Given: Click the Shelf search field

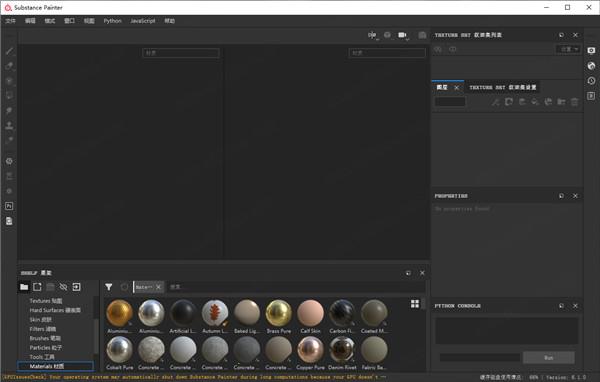Looking at the screenshot, I should 295,287.
